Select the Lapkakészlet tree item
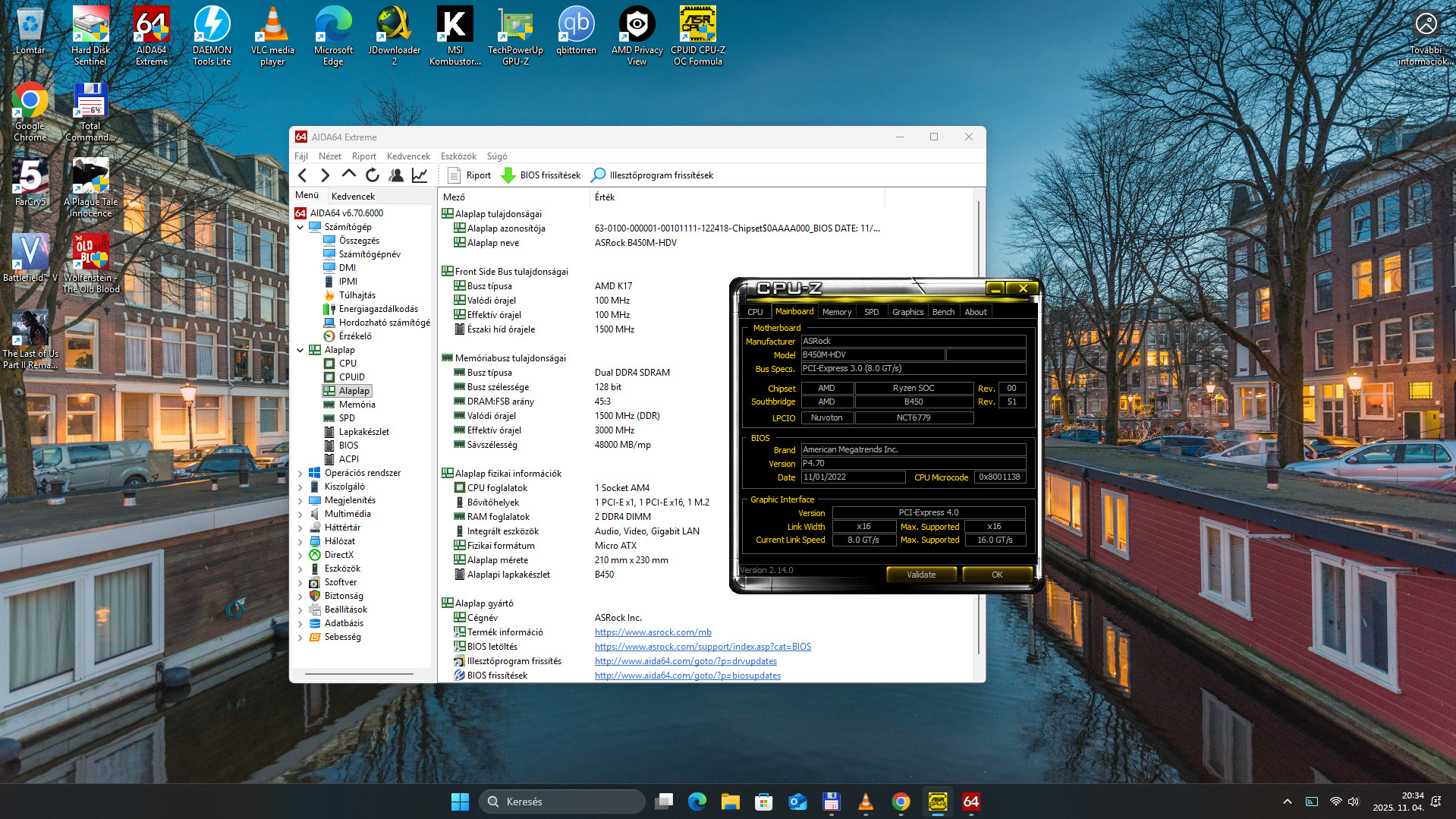 click(363, 432)
